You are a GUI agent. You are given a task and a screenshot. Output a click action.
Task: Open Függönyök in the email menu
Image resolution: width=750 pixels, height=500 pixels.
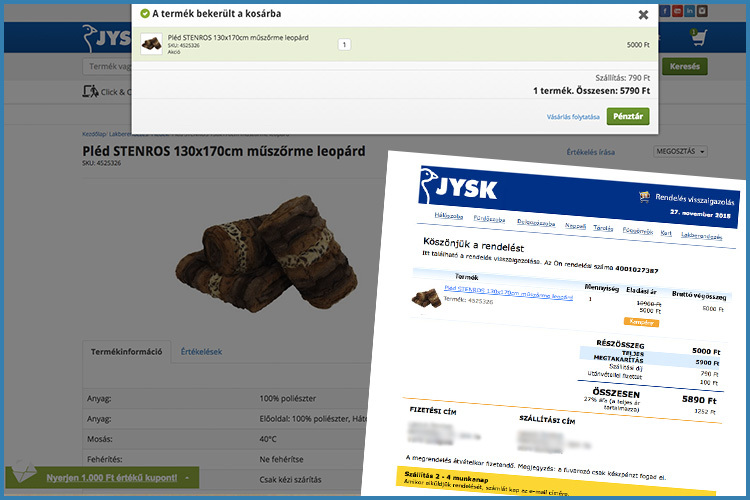638,231
